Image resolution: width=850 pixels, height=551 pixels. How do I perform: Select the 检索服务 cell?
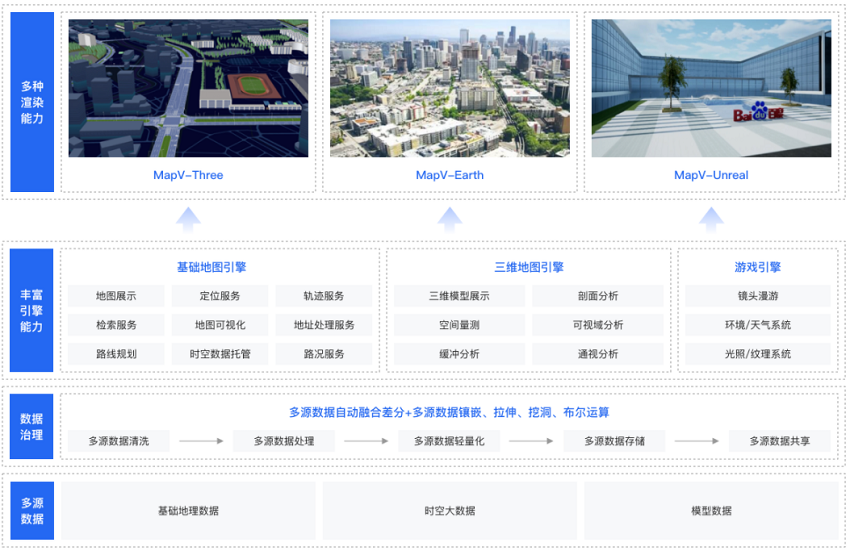(x=116, y=325)
